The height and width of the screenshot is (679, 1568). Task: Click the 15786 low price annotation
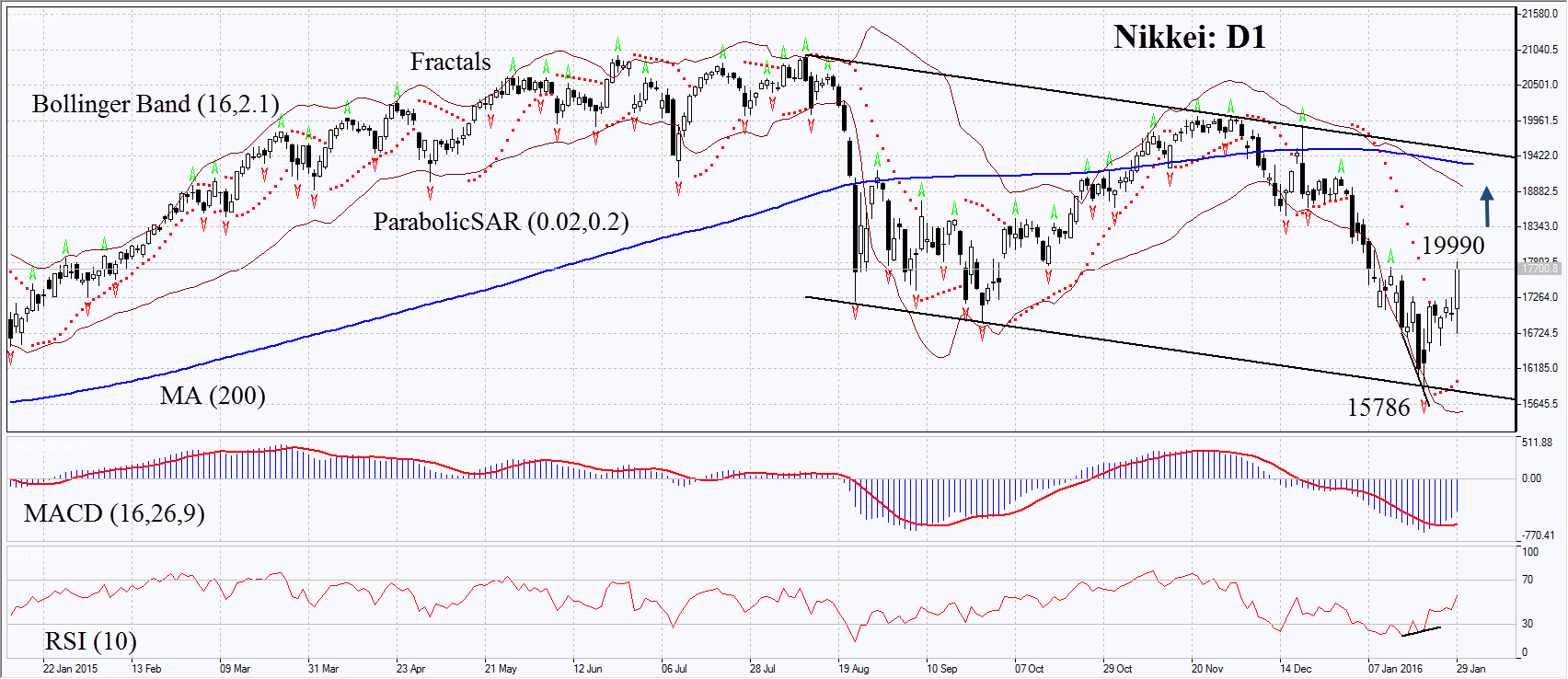pos(1378,408)
